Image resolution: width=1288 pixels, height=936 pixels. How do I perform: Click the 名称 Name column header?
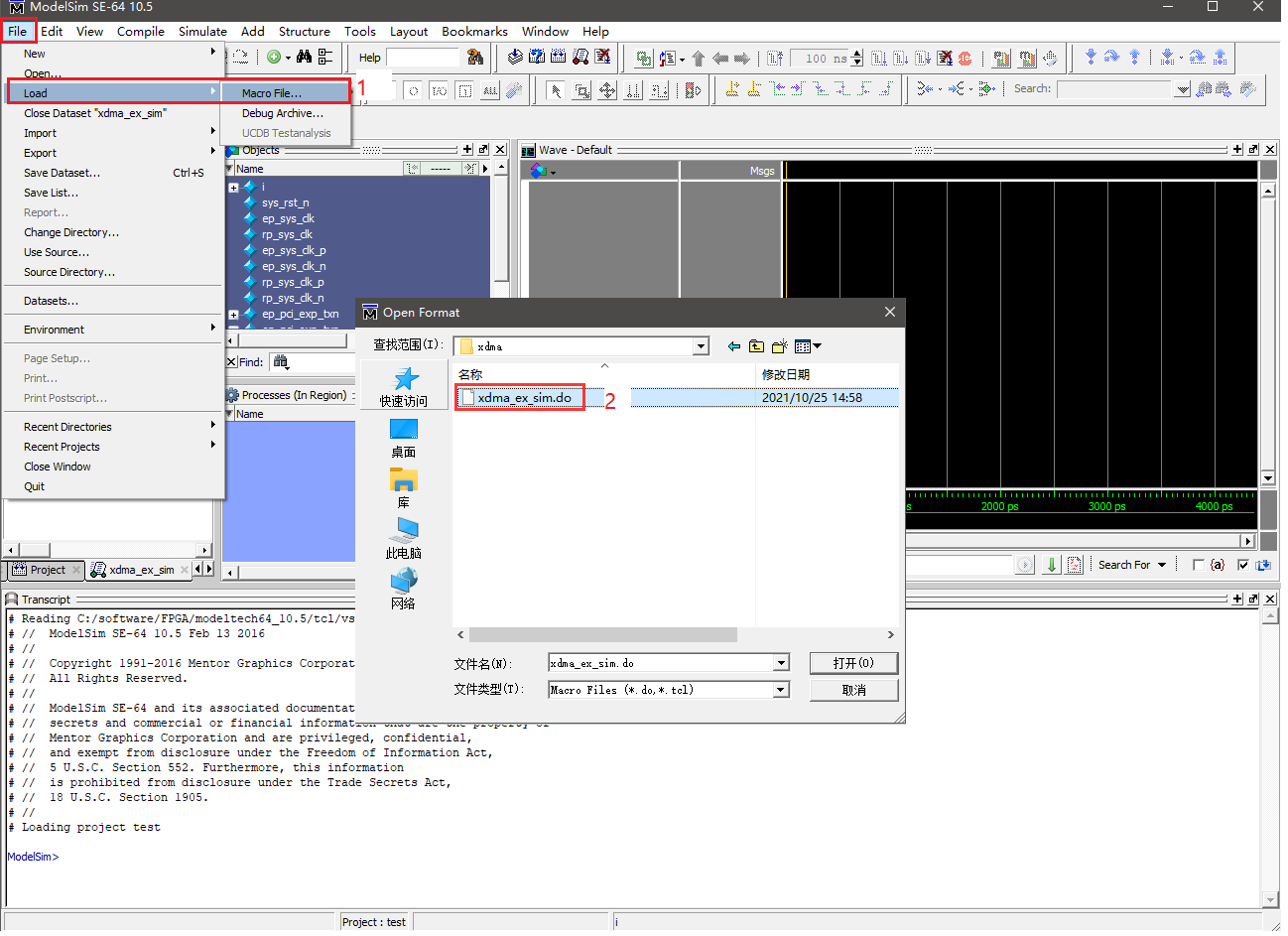coord(603,374)
